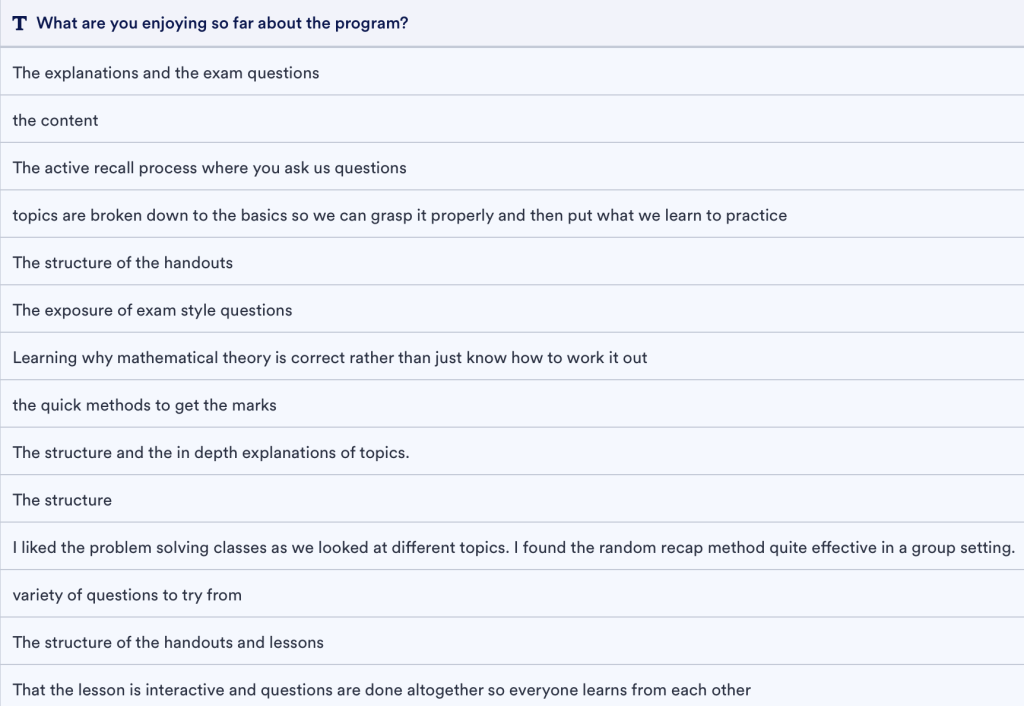
Task: Click the response 'The structure of the handouts and lessons'
Action: [x=168, y=642]
